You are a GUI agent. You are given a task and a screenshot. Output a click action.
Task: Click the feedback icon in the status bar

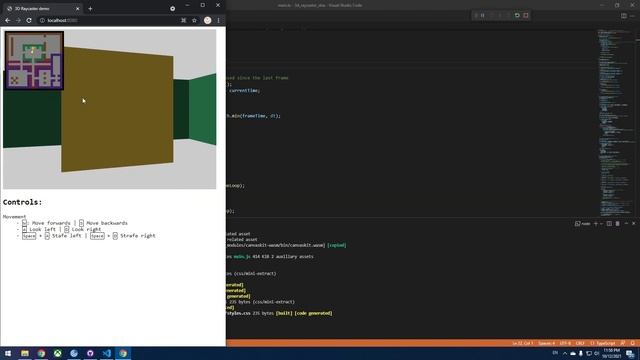pos(623,343)
